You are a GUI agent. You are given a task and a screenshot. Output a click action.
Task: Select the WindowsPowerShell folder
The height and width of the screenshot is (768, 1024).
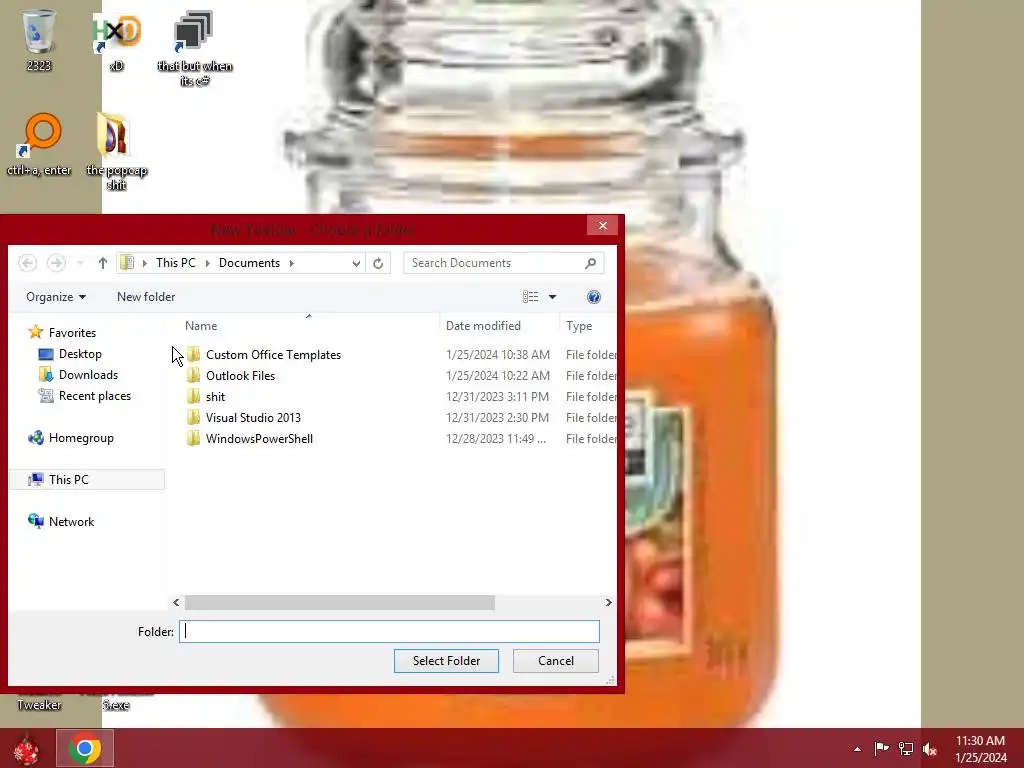click(x=259, y=438)
